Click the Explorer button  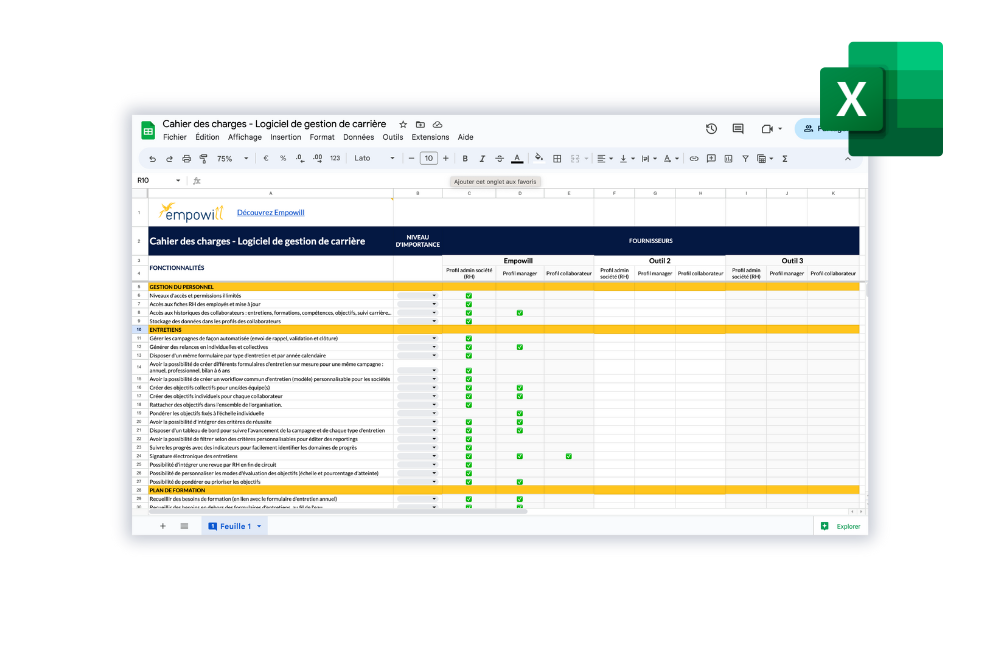pos(841,525)
